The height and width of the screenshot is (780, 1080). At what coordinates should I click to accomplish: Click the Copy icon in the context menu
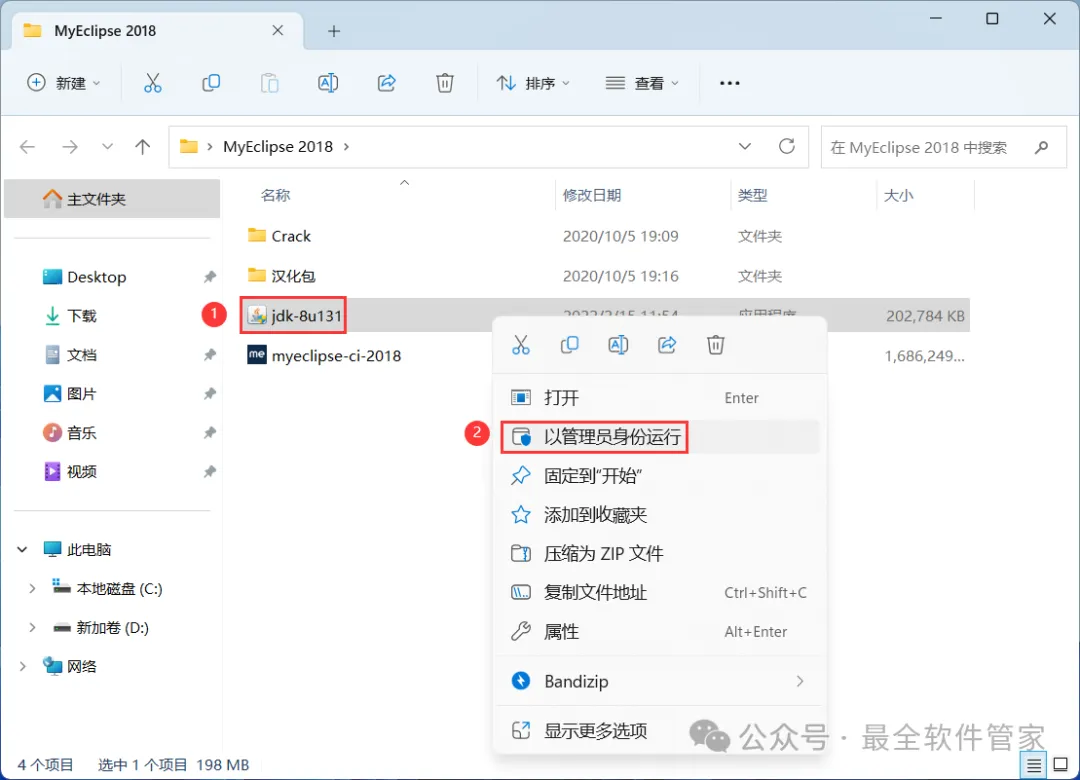click(570, 345)
